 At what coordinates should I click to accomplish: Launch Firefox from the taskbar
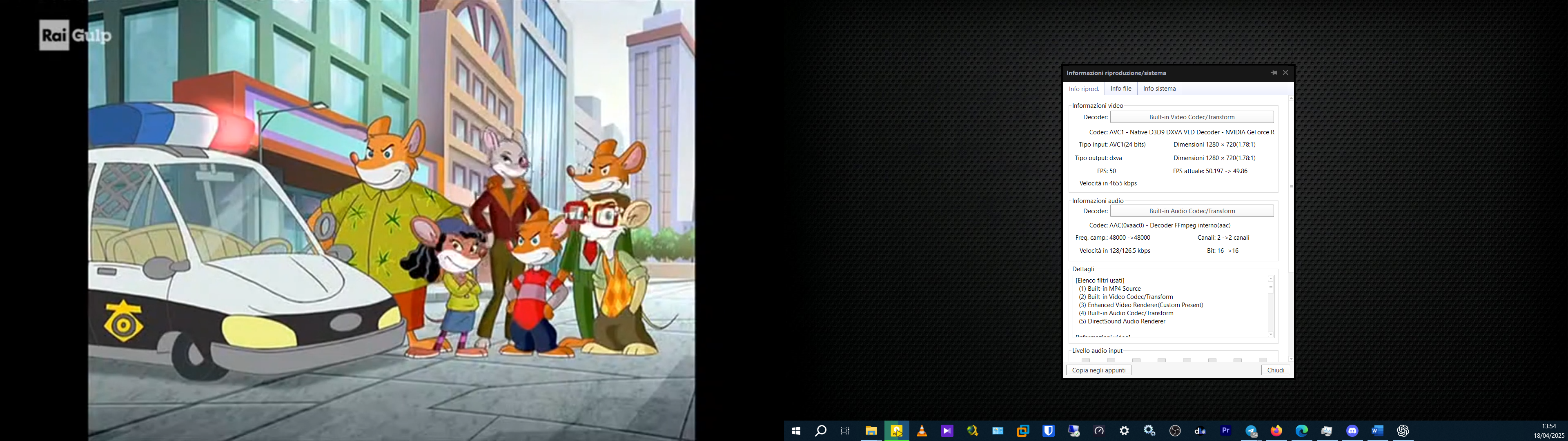point(1276,431)
